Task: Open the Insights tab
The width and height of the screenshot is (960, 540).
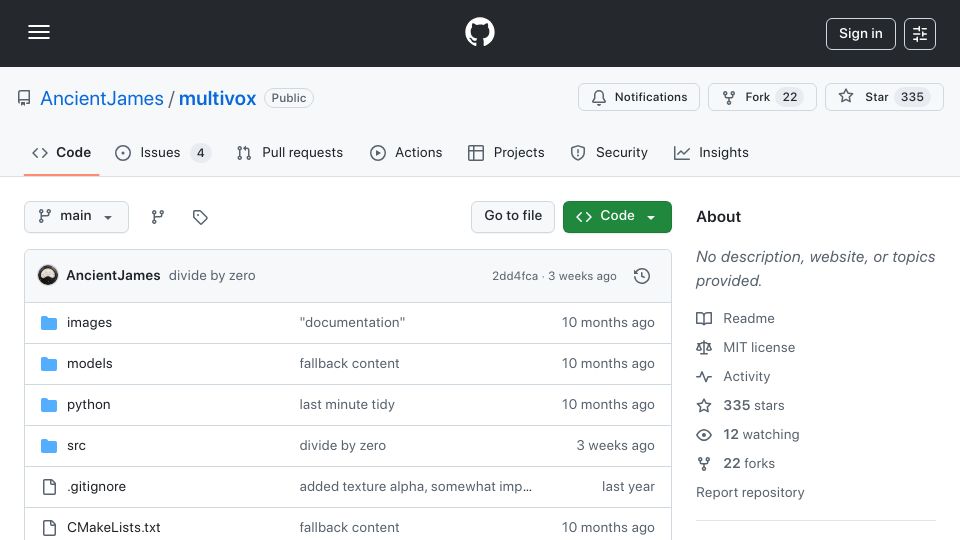Action: [711, 152]
